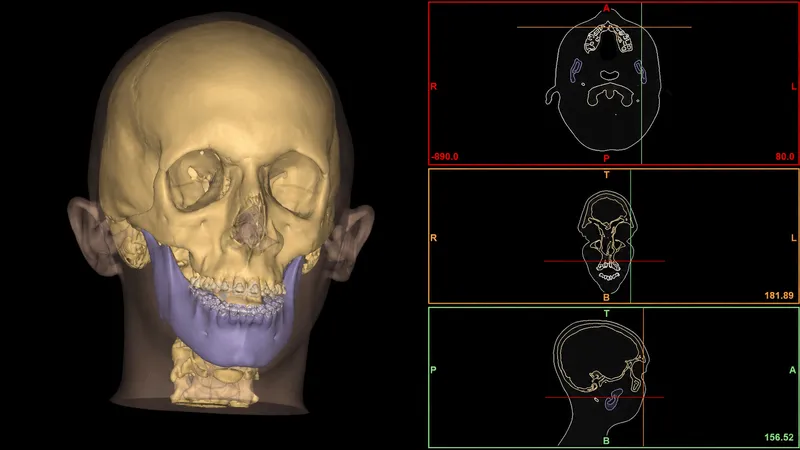The height and width of the screenshot is (450, 800).
Task: Click the slice position value 181.89
Action: tap(779, 295)
